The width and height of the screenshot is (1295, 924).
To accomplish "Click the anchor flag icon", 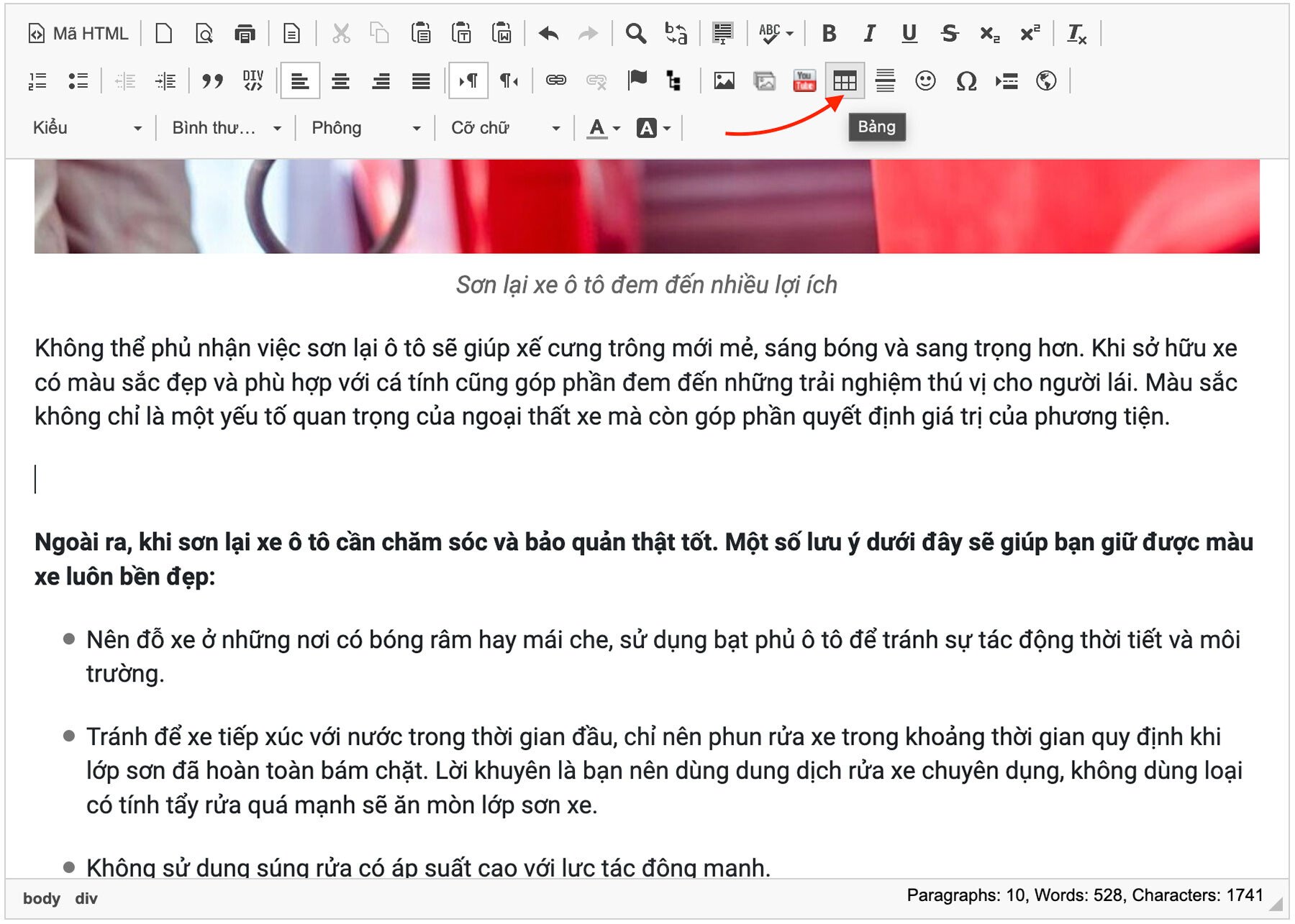I will click(637, 80).
